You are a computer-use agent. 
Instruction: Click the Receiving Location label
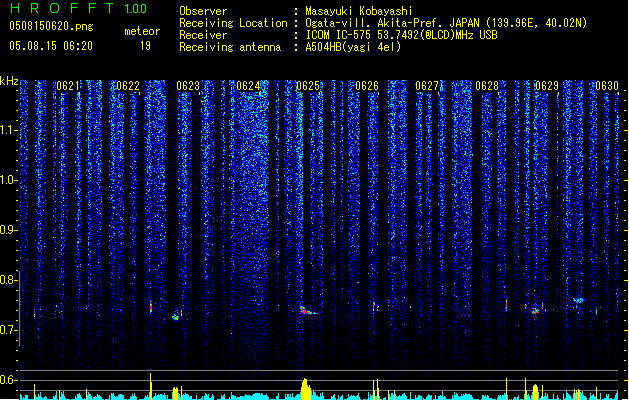tap(233, 23)
